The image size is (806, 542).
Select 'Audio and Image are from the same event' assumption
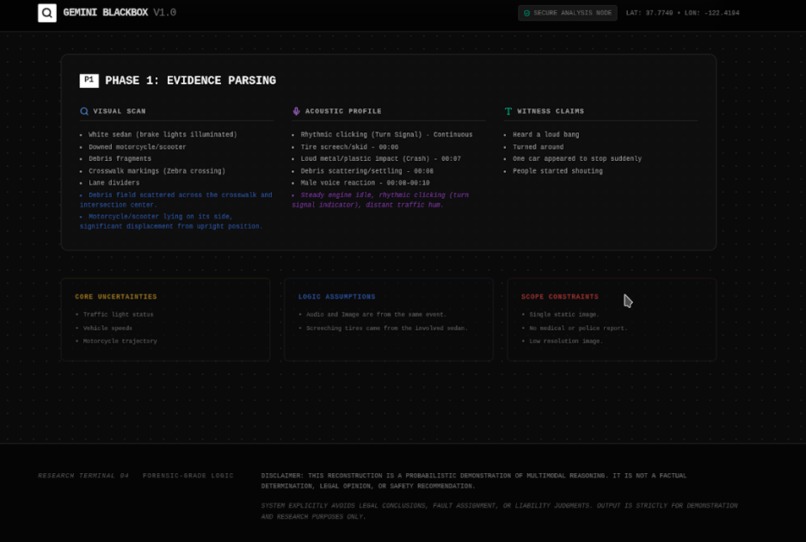point(376,314)
